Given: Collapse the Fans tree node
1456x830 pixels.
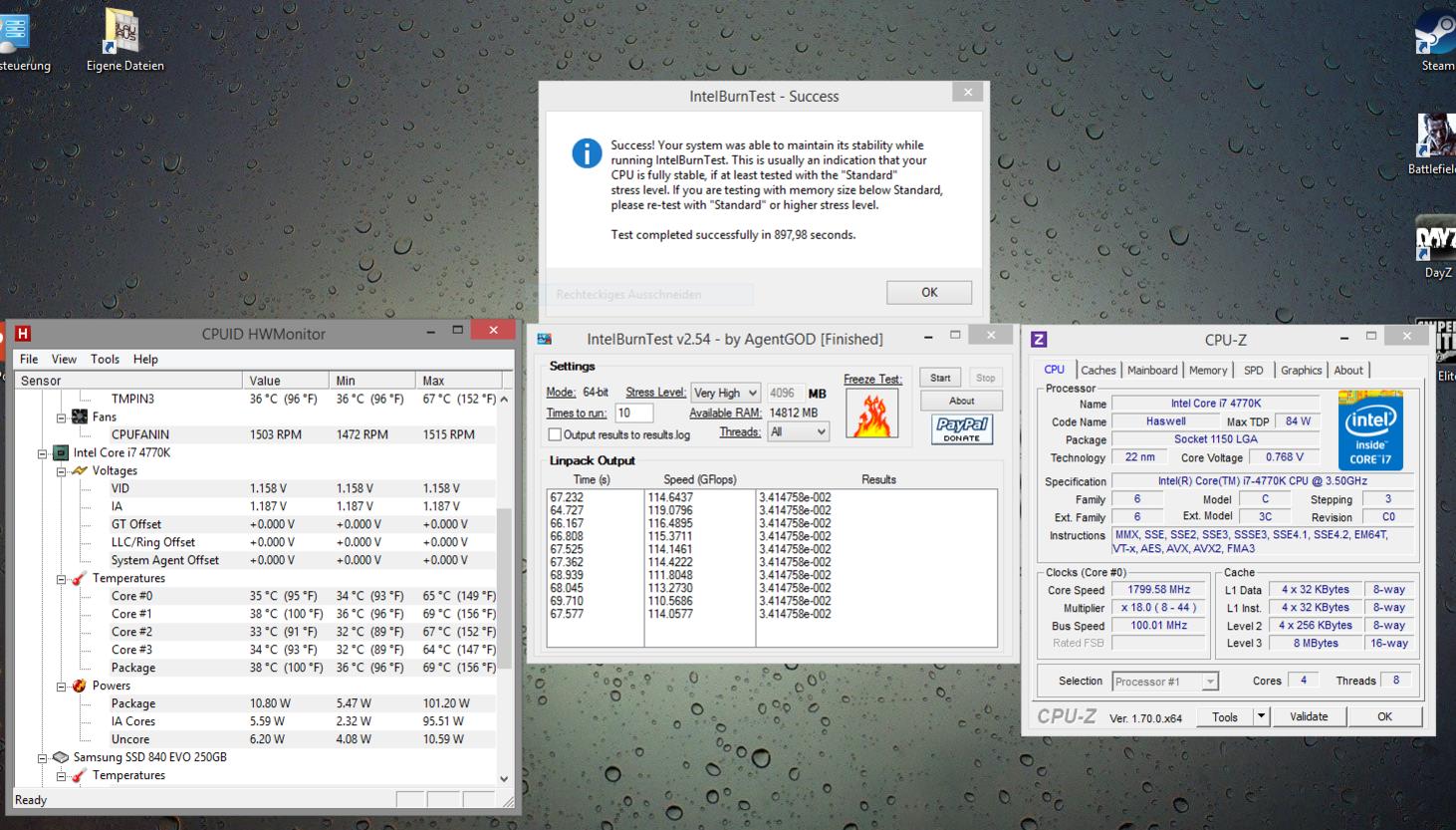Looking at the screenshot, I should tap(61, 417).
